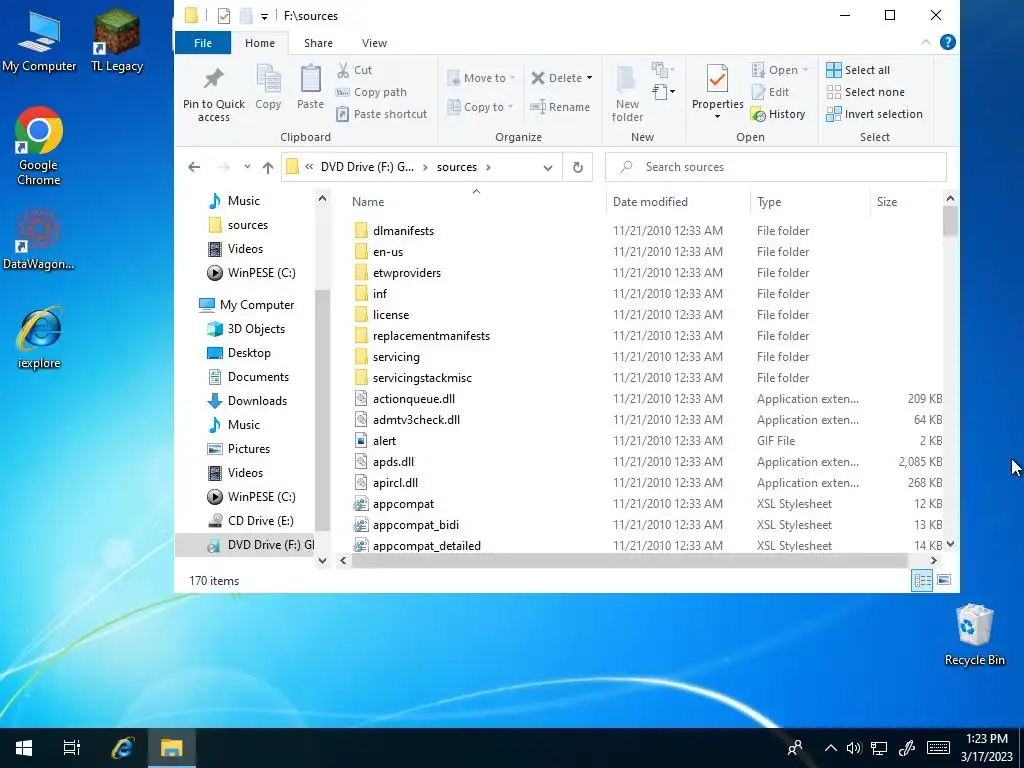Switch to large icons view layout
The image size is (1024, 768).
(x=944, y=580)
